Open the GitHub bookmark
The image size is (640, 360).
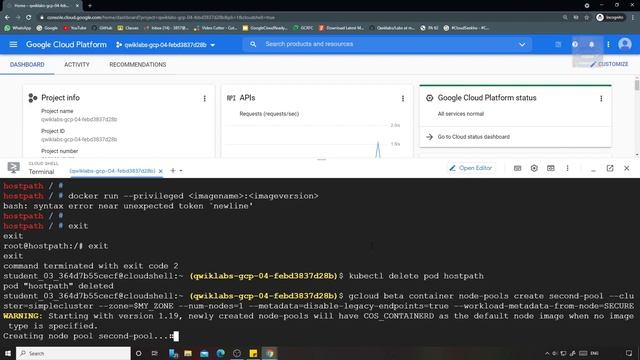click(102, 28)
